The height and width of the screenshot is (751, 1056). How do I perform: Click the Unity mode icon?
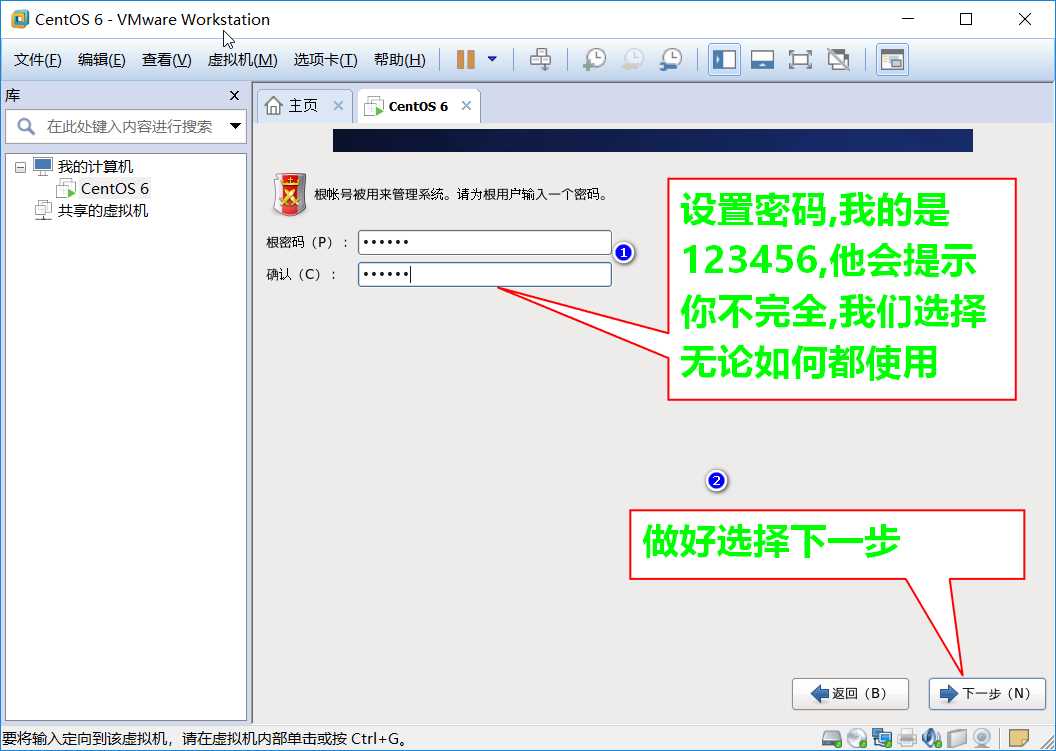tap(838, 60)
